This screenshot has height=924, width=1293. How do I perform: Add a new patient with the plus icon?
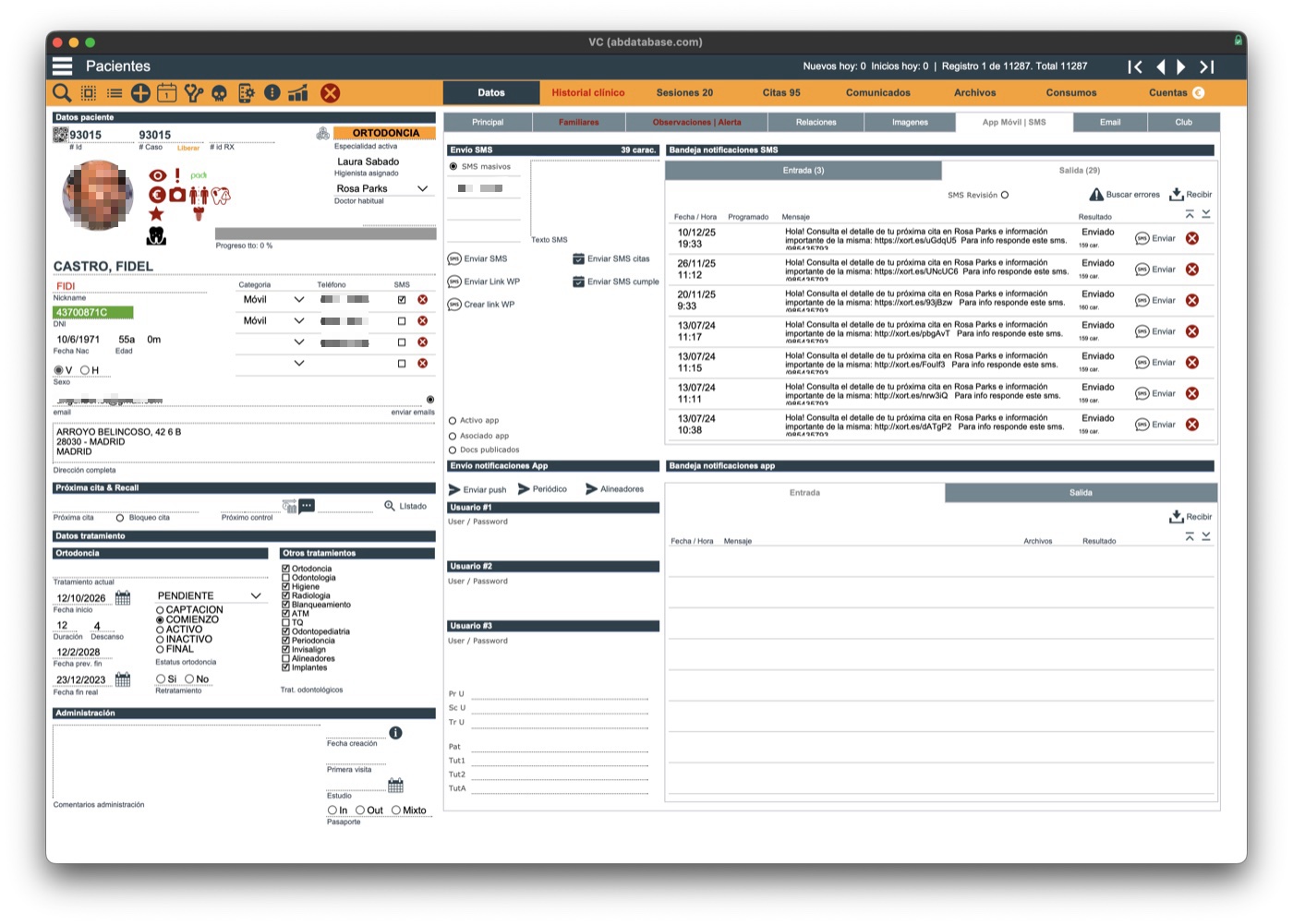coord(140,92)
